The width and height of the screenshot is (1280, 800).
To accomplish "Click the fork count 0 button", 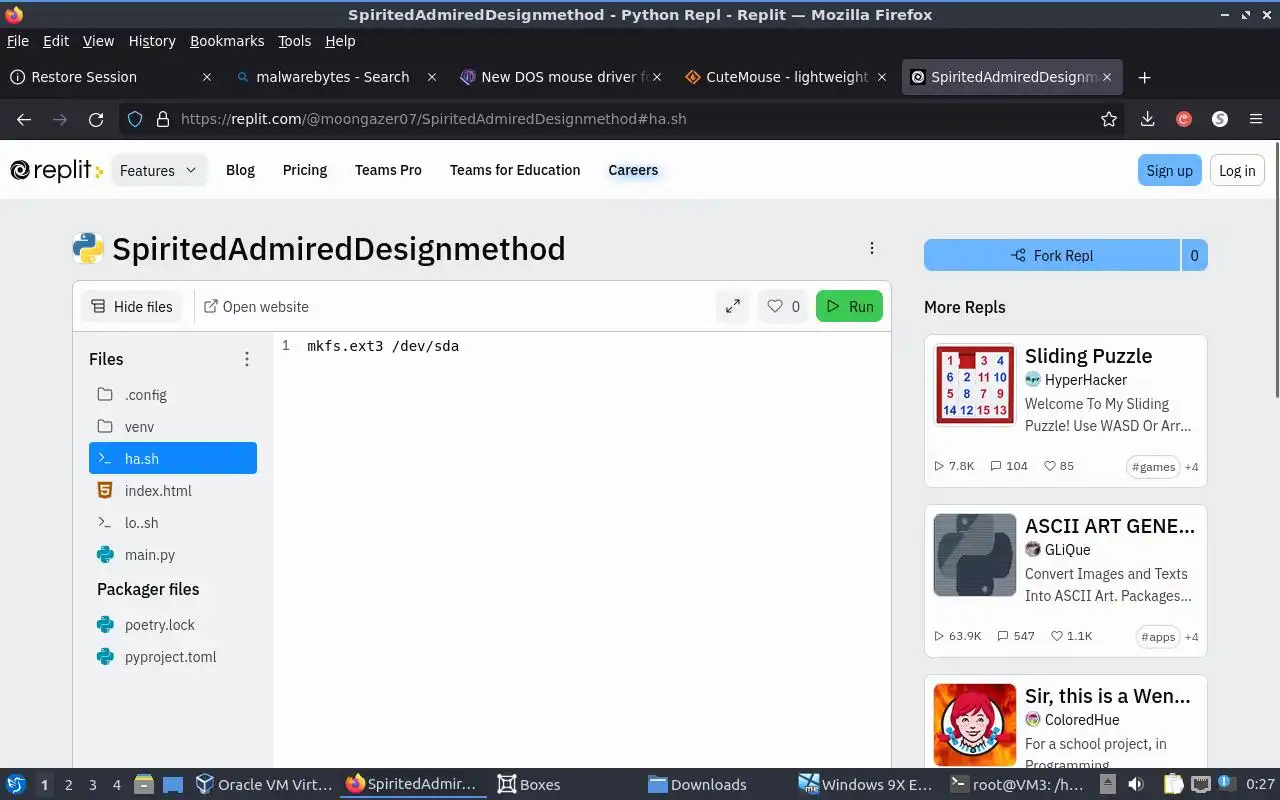I will pos(1194,256).
